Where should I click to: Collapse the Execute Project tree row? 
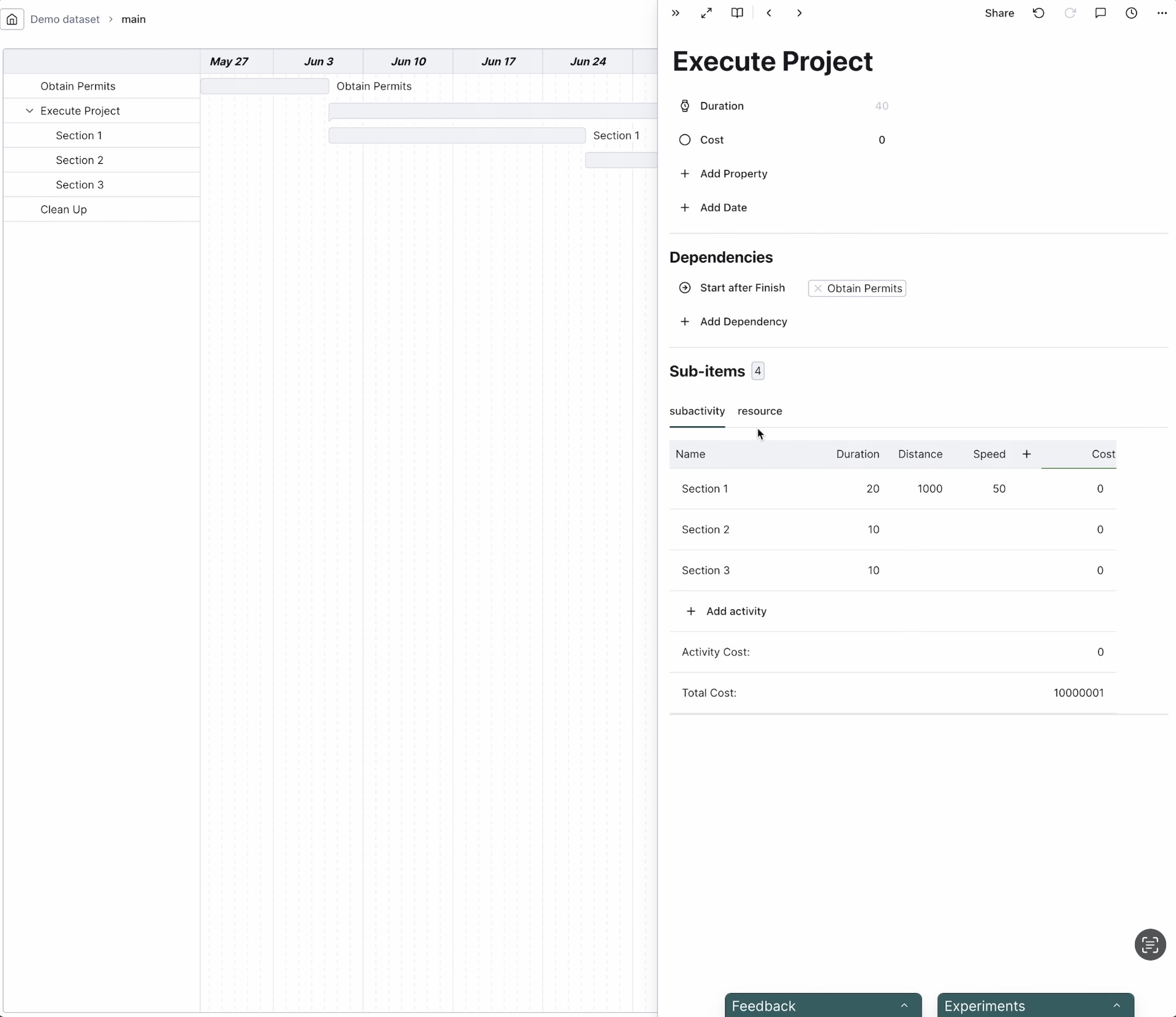click(29, 111)
